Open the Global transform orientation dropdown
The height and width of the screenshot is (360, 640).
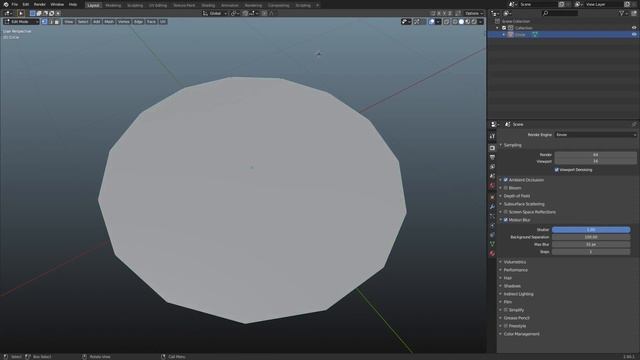coord(215,13)
